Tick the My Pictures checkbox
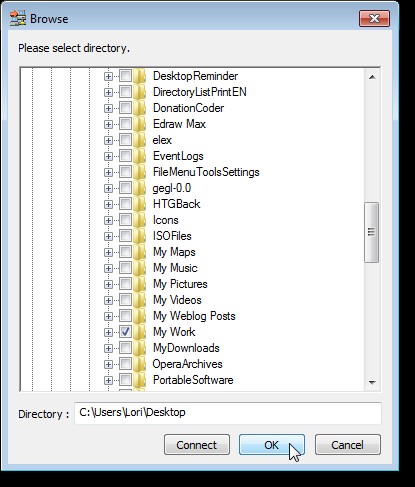This screenshot has height=487, width=415. pos(125,284)
